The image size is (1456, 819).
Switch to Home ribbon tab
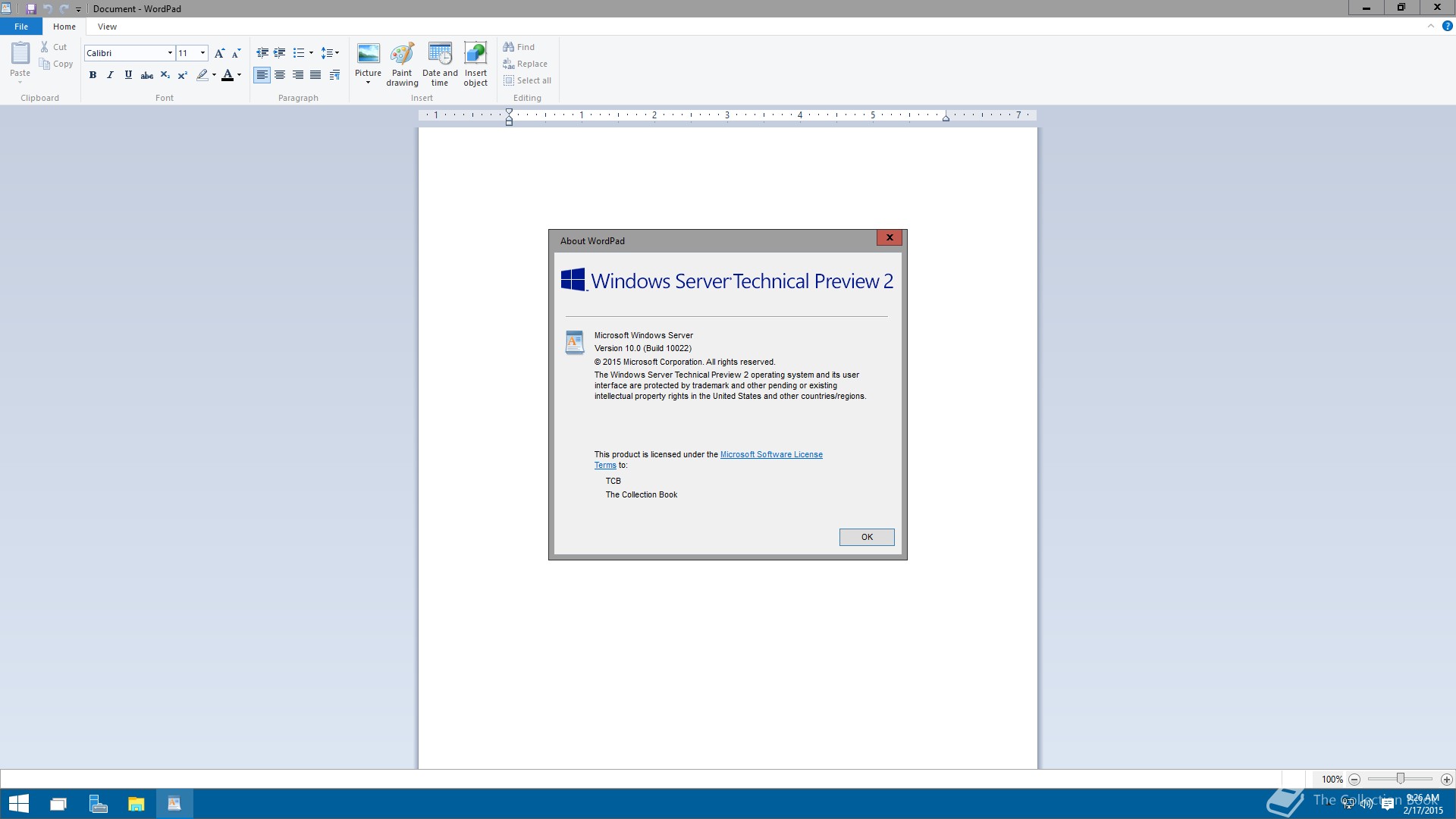pyautogui.click(x=64, y=27)
